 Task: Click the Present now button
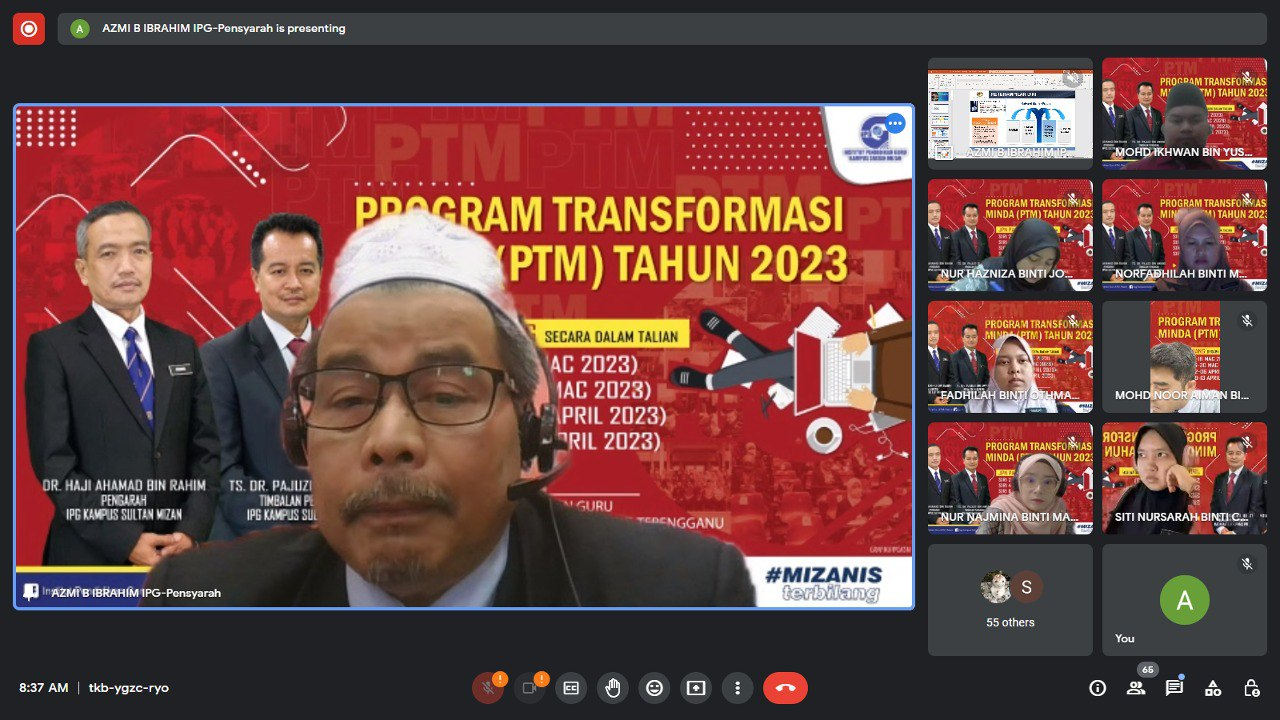pos(696,688)
